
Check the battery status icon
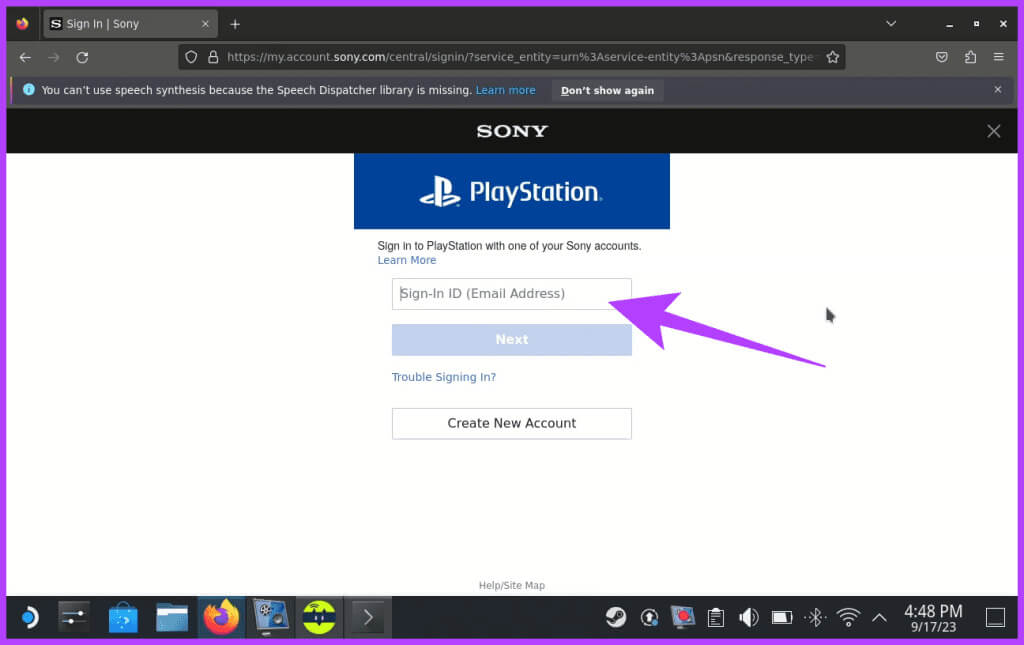click(x=782, y=617)
